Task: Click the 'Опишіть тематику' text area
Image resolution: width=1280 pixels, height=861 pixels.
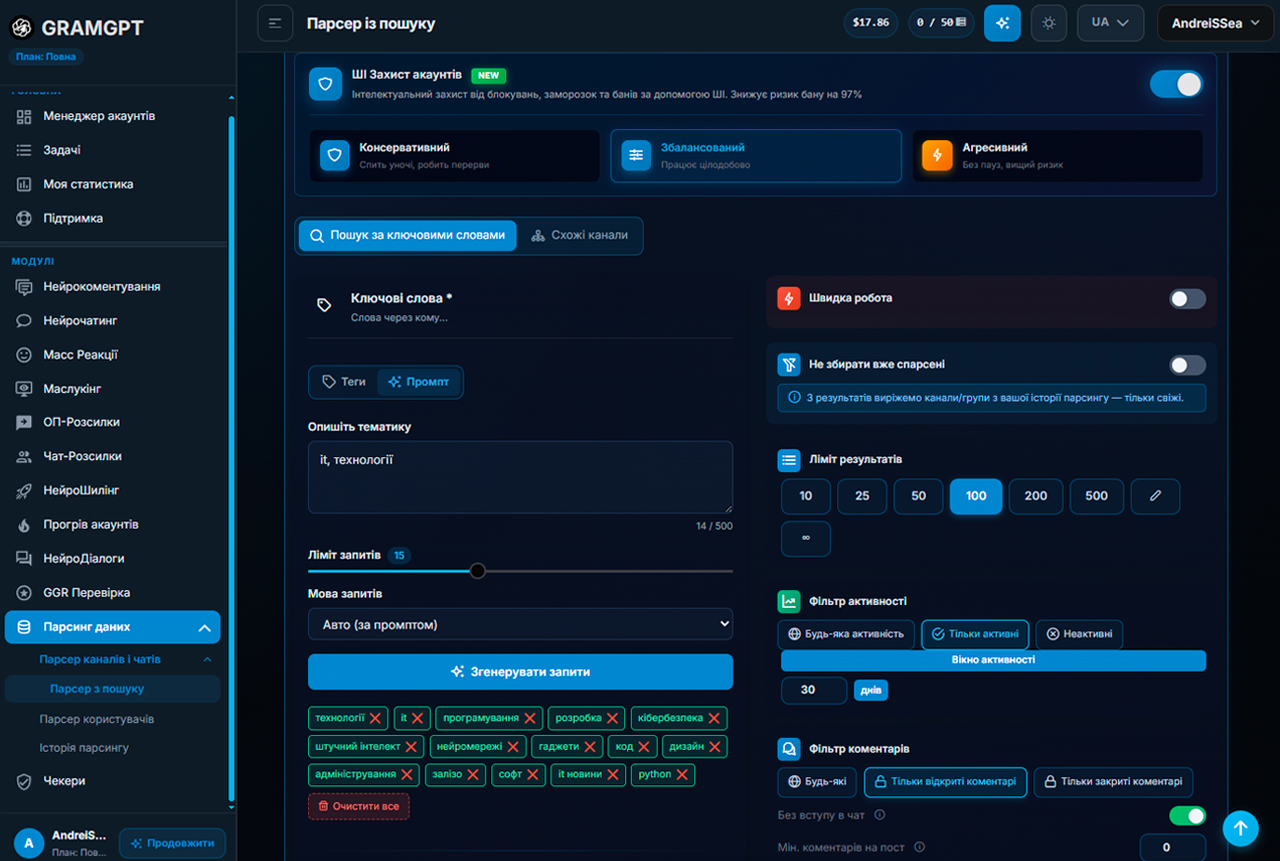Action: 520,477
